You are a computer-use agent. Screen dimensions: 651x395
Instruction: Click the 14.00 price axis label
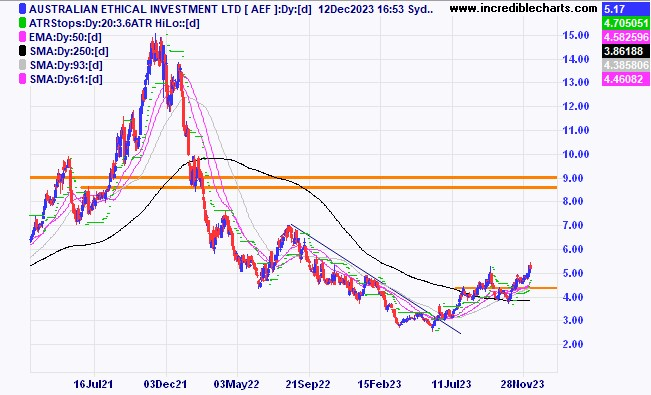[576, 59]
